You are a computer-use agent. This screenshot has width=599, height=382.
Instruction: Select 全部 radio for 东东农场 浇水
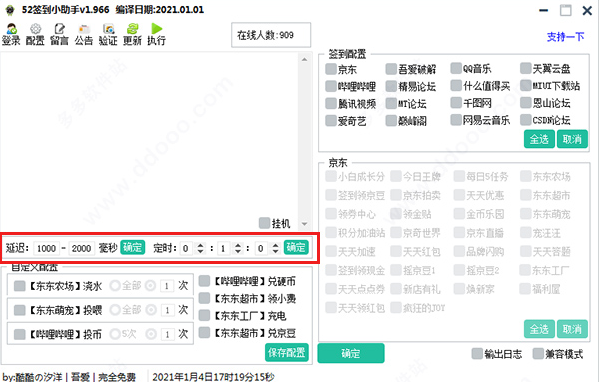point(115,285)
